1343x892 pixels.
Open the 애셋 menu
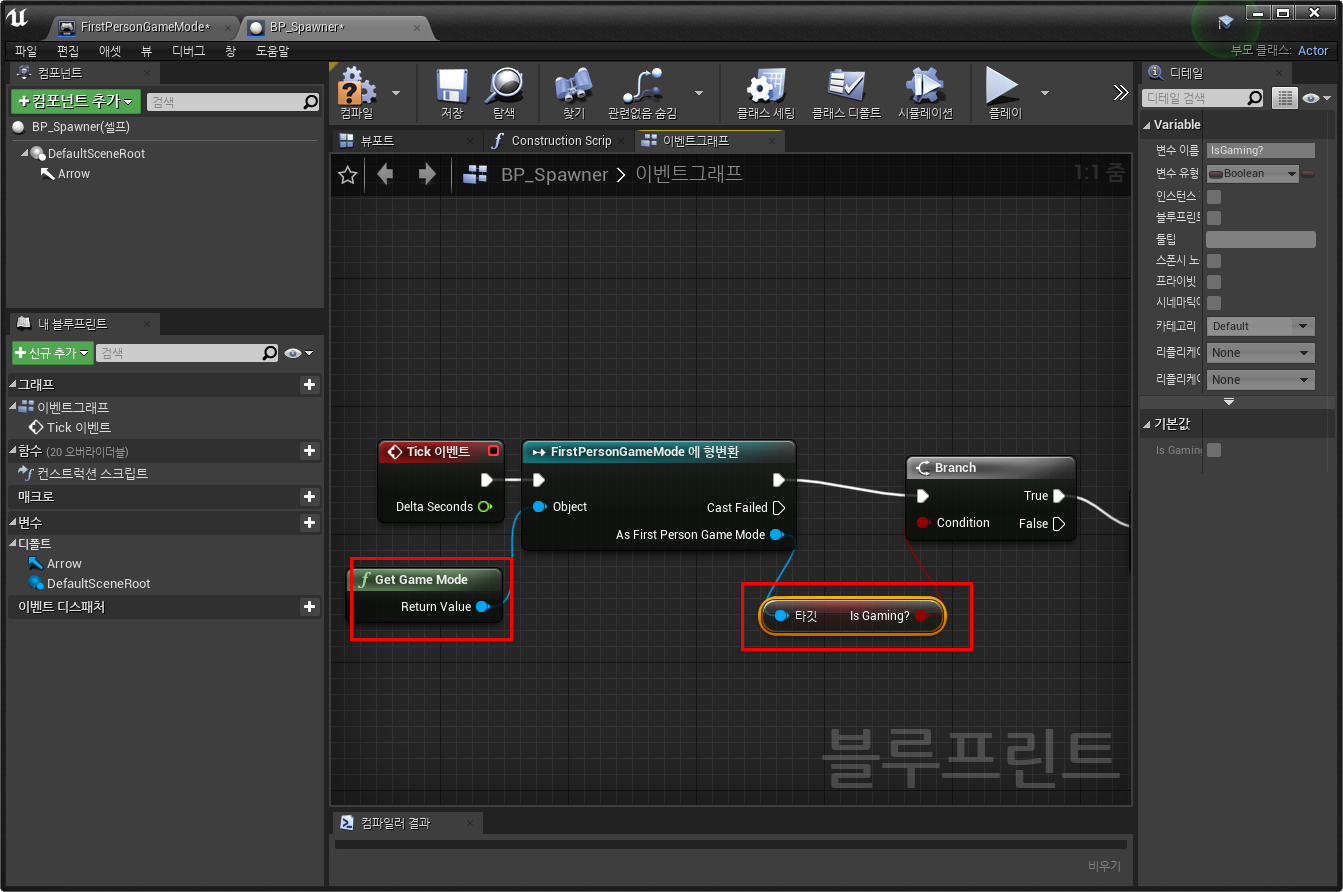(x=110, y=51)
